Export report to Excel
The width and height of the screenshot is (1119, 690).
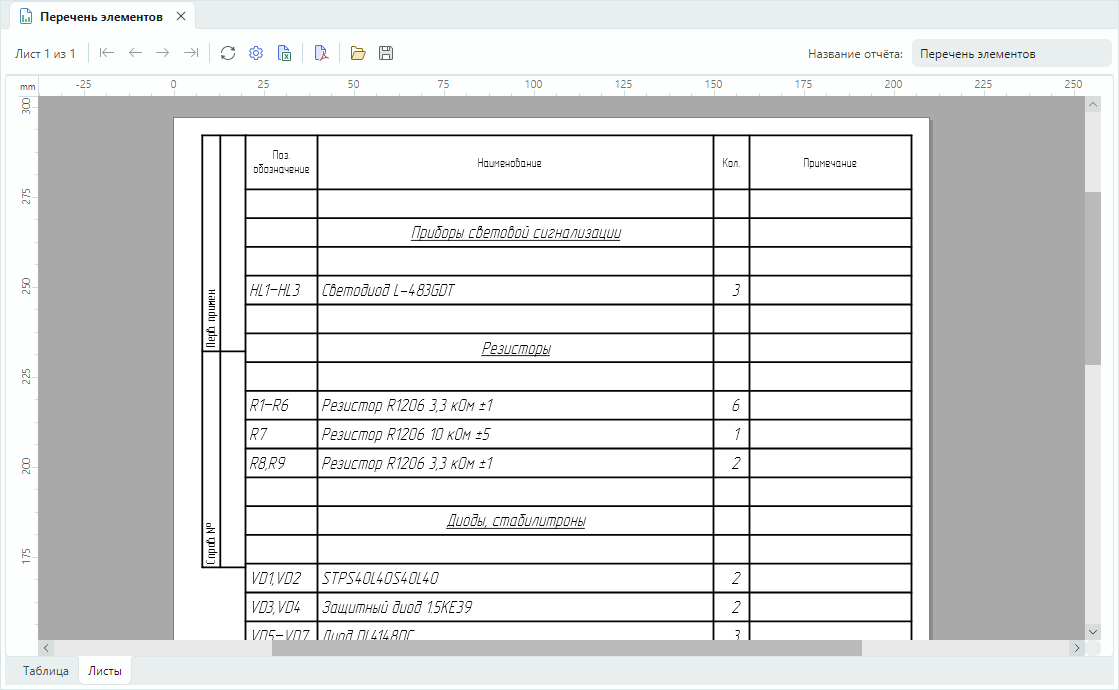284,53
